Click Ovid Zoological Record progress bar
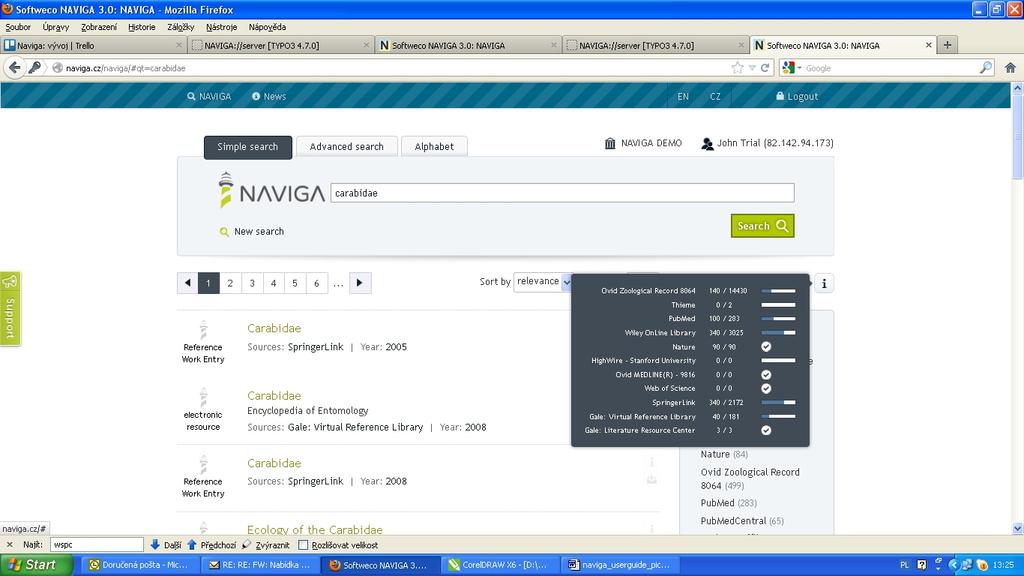Image resolution: width=1024 pixels, height=576 pixels. click(778, 291)
